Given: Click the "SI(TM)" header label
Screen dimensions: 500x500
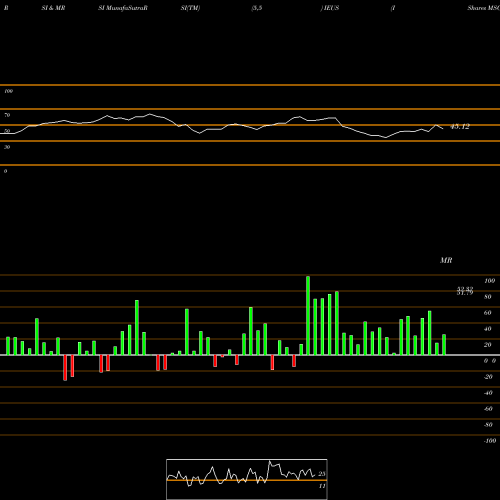Looking at the screenshot, I should pyautogui.click(x=190, y=8).
